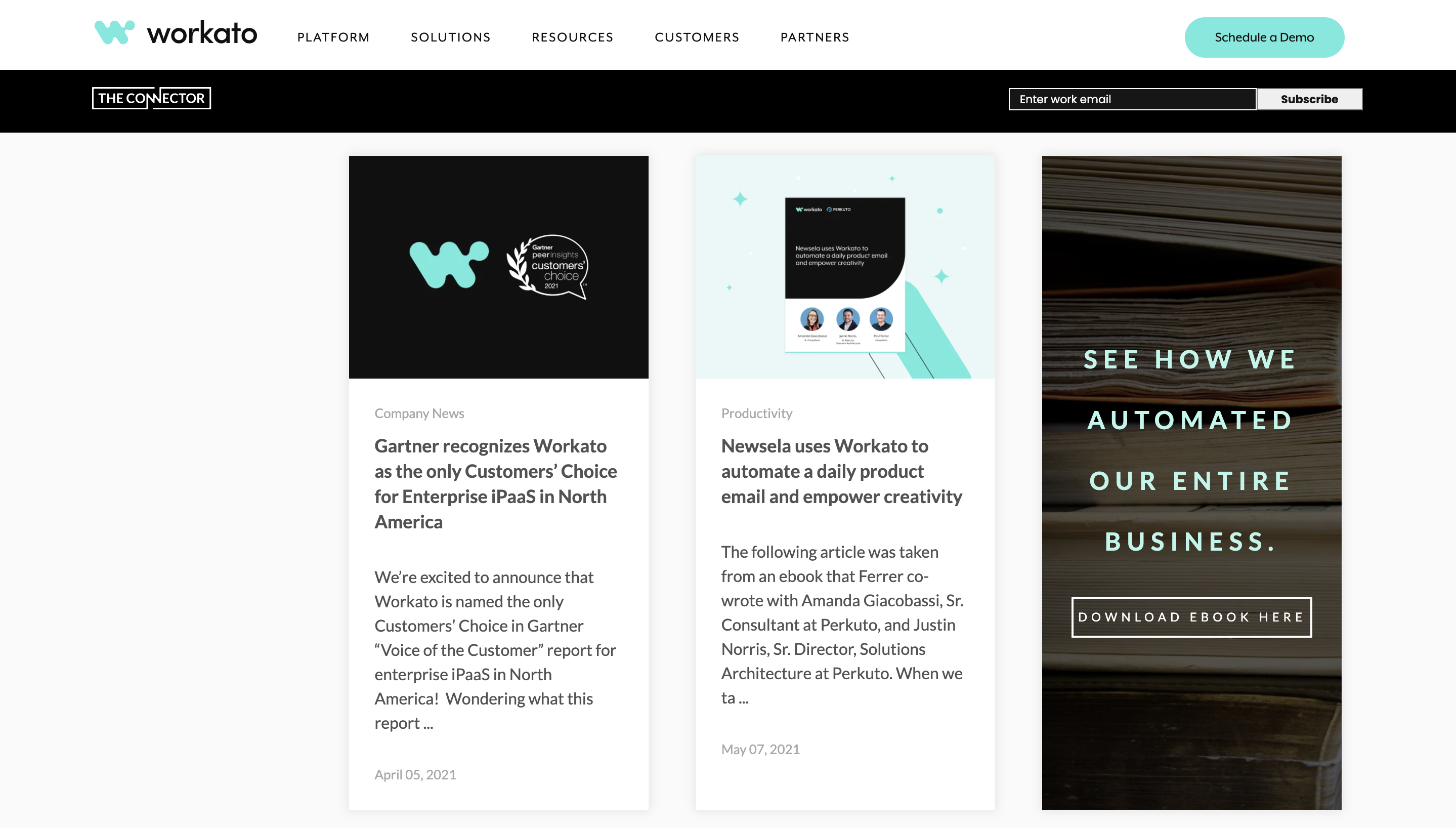This screenshot has height=828, width=1456.
Task: Click the Workato logo in header
Action: click(176, 33)
